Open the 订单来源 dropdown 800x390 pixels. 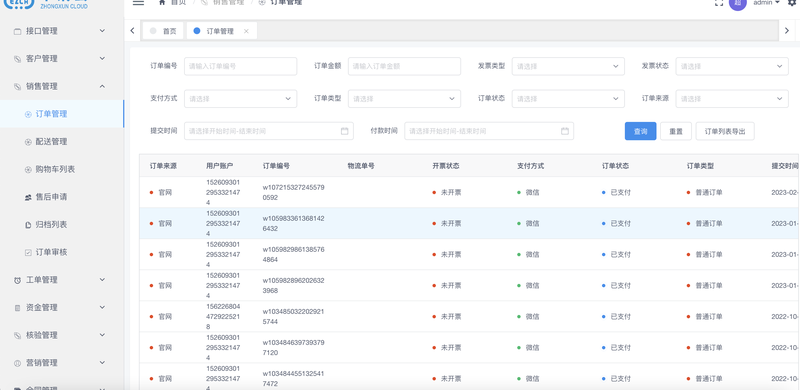coord(732,99)
